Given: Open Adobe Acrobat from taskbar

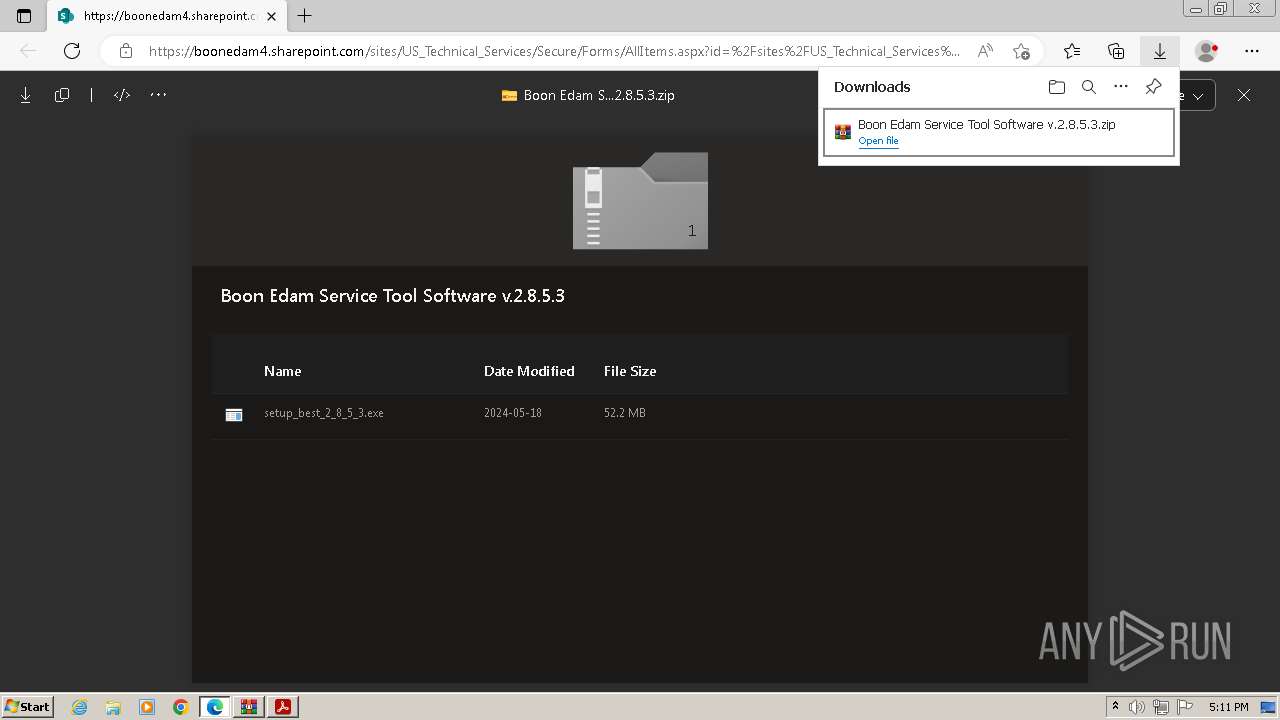Looking at the screenshot, I should (283, 707).
